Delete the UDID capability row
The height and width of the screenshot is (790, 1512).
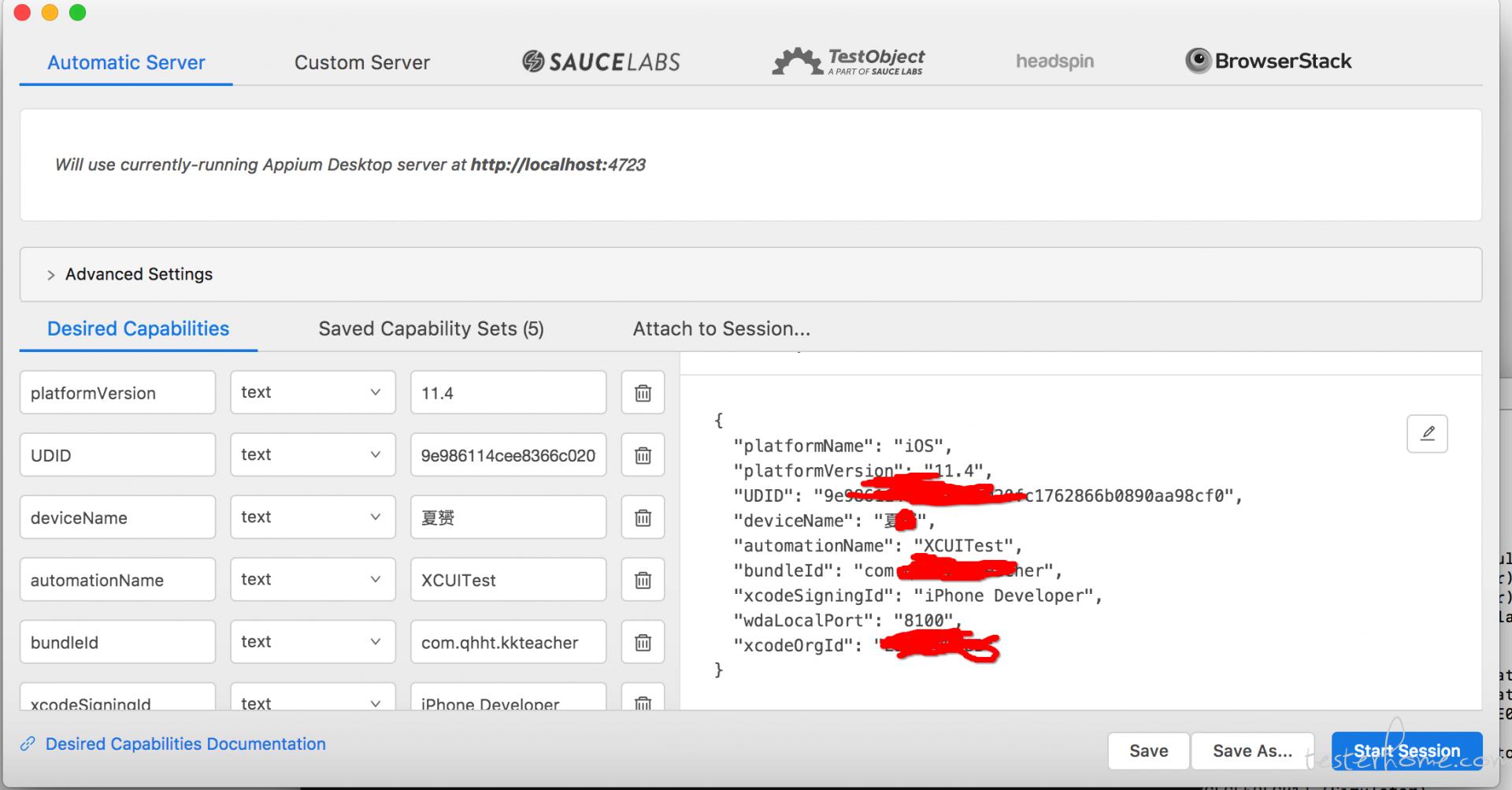coord(643,454)
